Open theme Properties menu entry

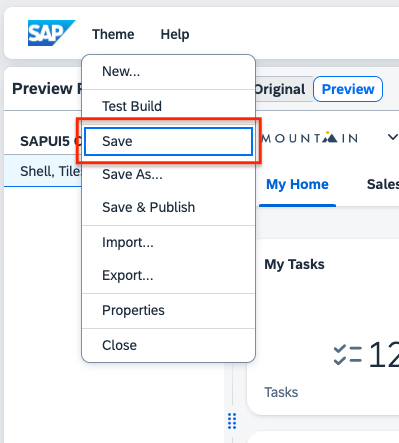click(168, 310)
